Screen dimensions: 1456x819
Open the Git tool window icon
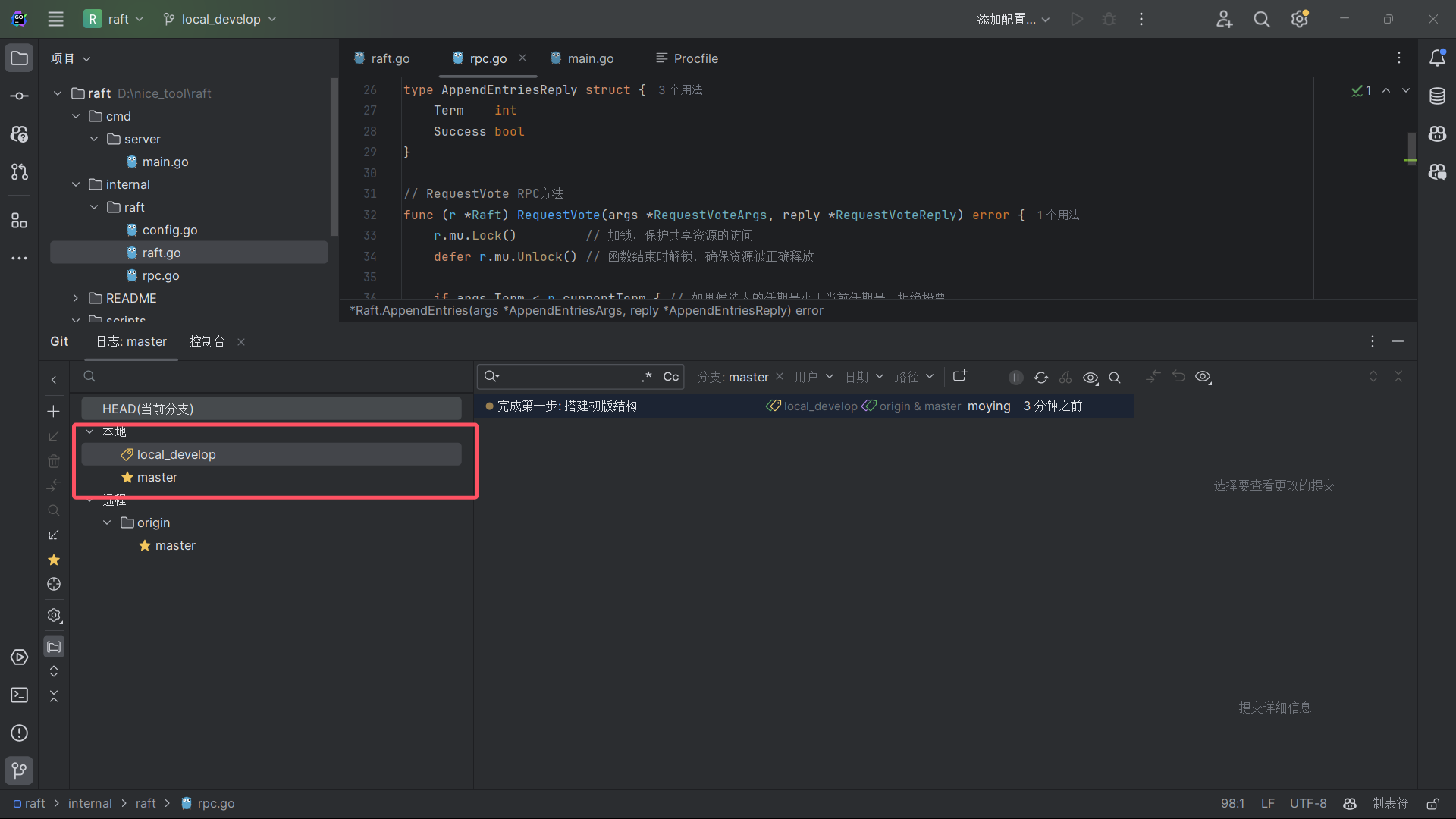[x=20, y=770]
